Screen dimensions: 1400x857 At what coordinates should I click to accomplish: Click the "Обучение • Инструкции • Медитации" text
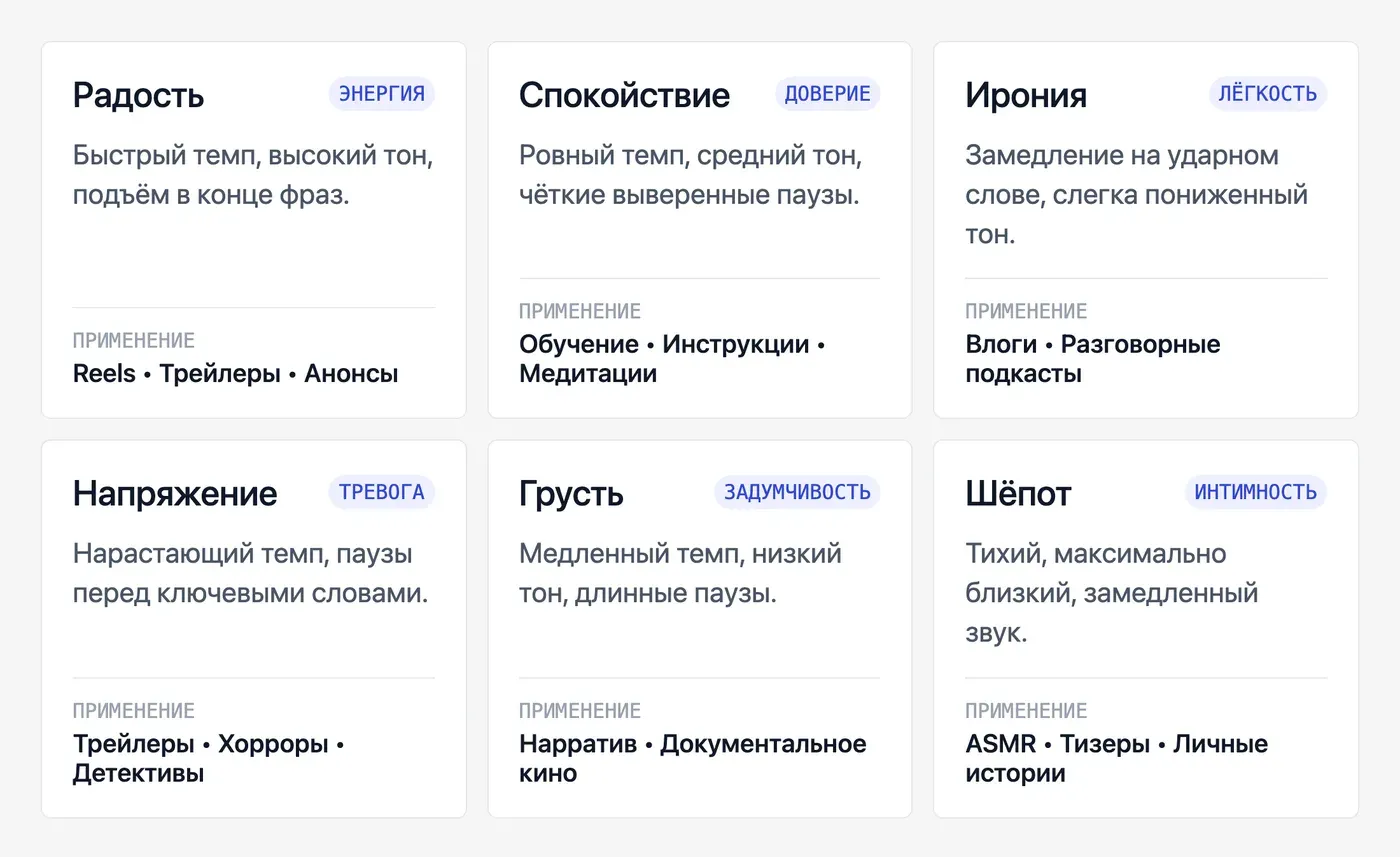pos(673,359)
